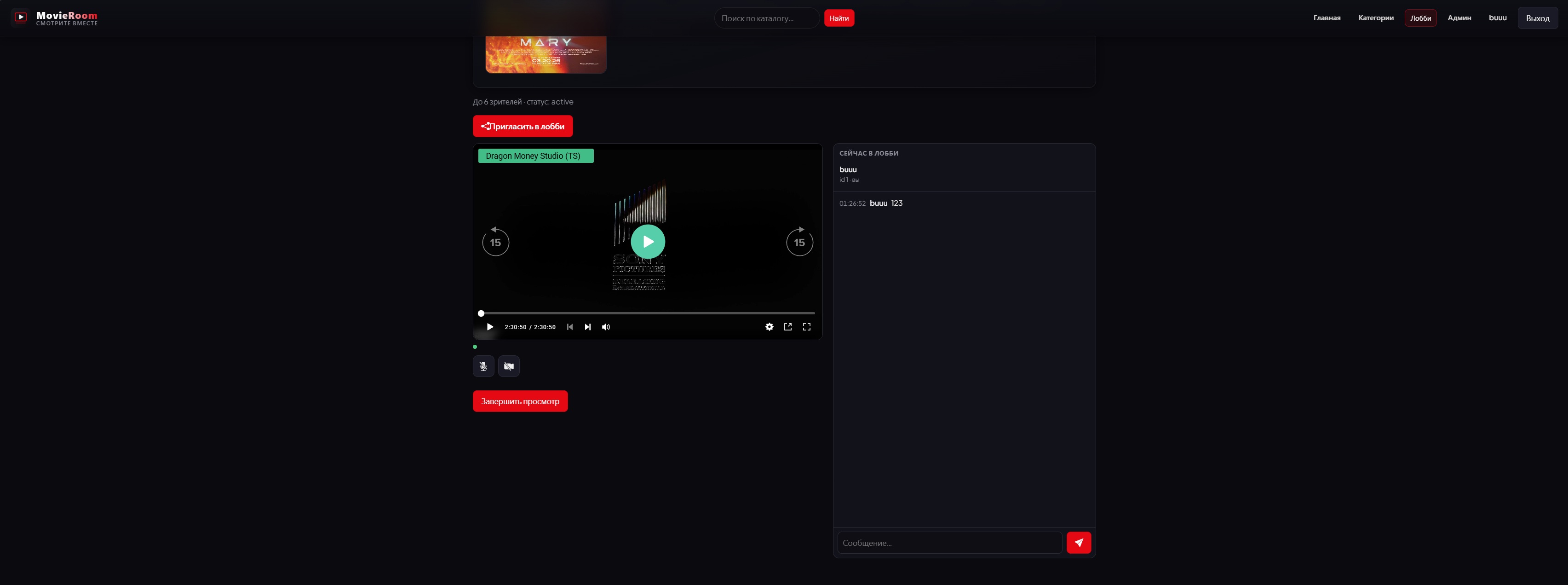
Task: Toggle the muted microphone button
Action: 483,366
